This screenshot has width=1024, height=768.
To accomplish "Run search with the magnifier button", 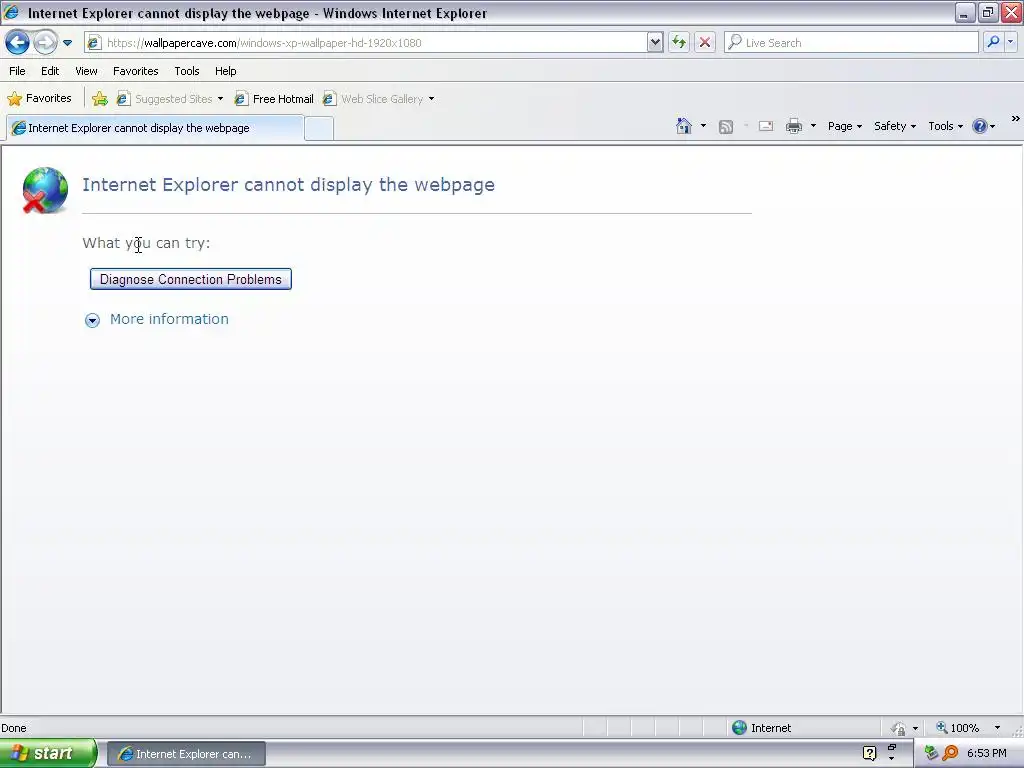I will [x=993, y=43].
